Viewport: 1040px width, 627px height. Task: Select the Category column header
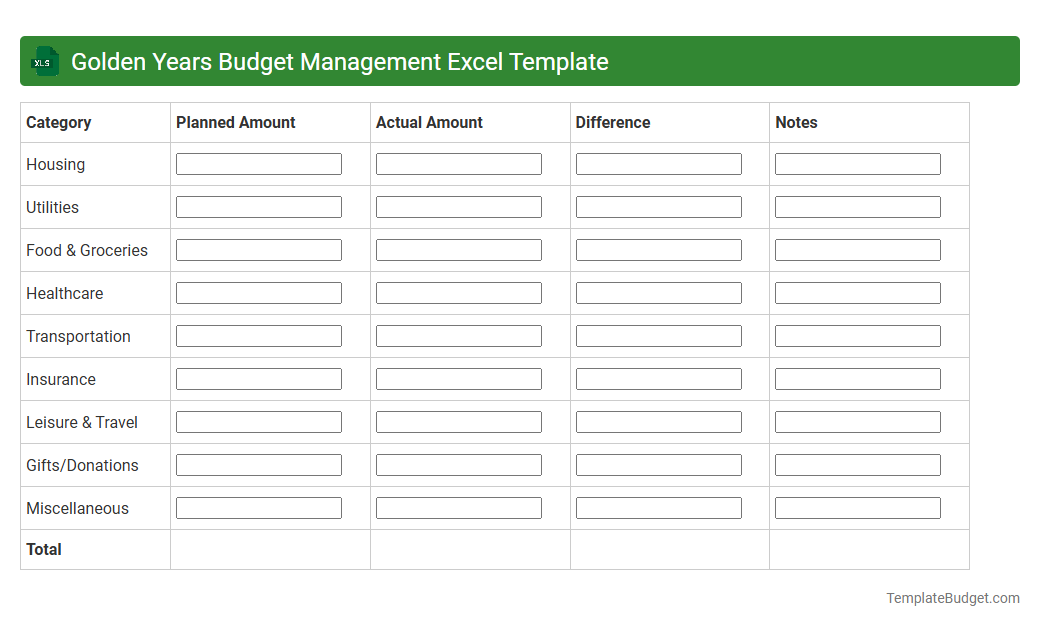tap(58, 122)
